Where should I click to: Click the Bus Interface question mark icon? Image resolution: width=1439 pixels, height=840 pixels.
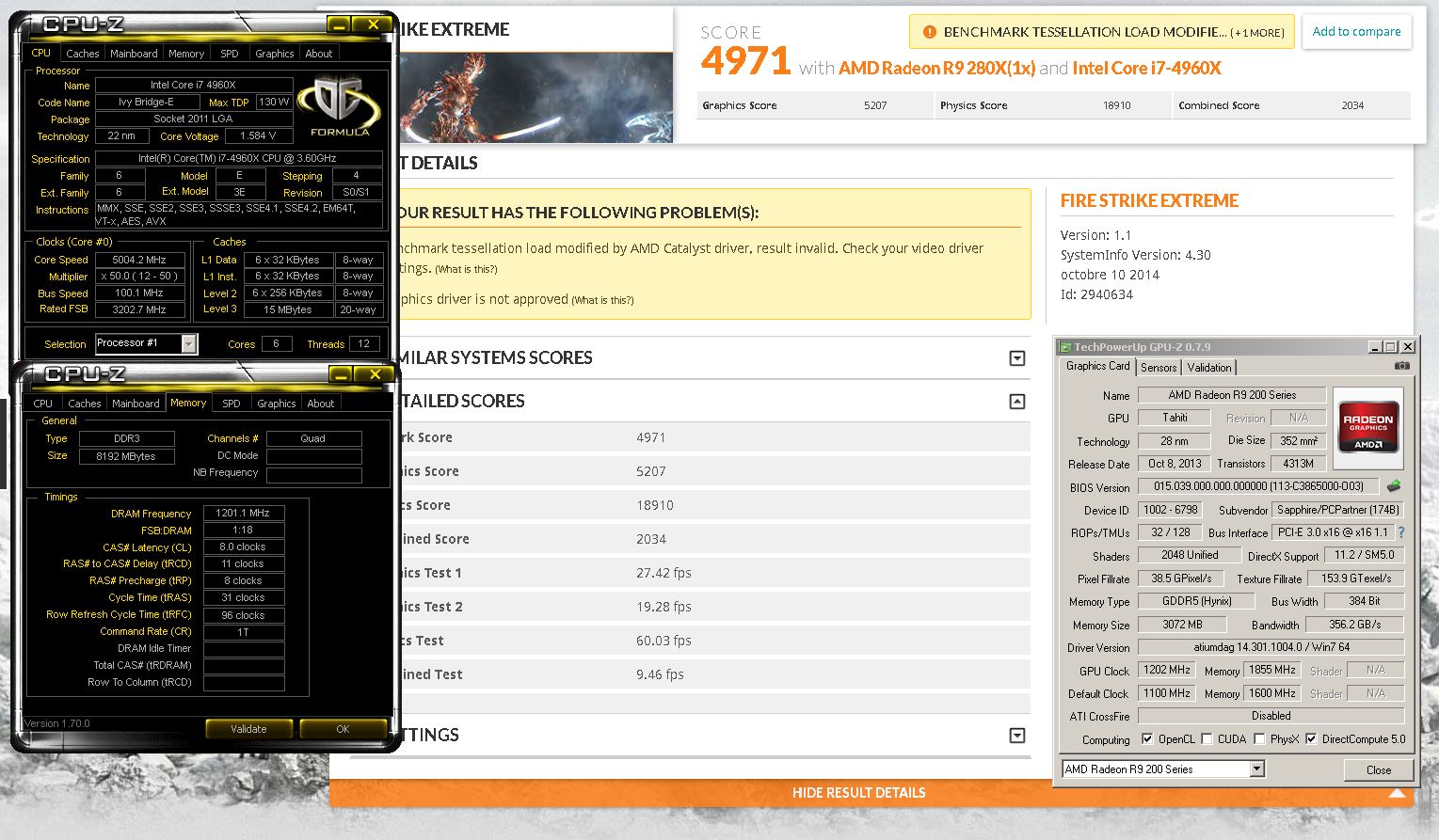(1400, 532)
